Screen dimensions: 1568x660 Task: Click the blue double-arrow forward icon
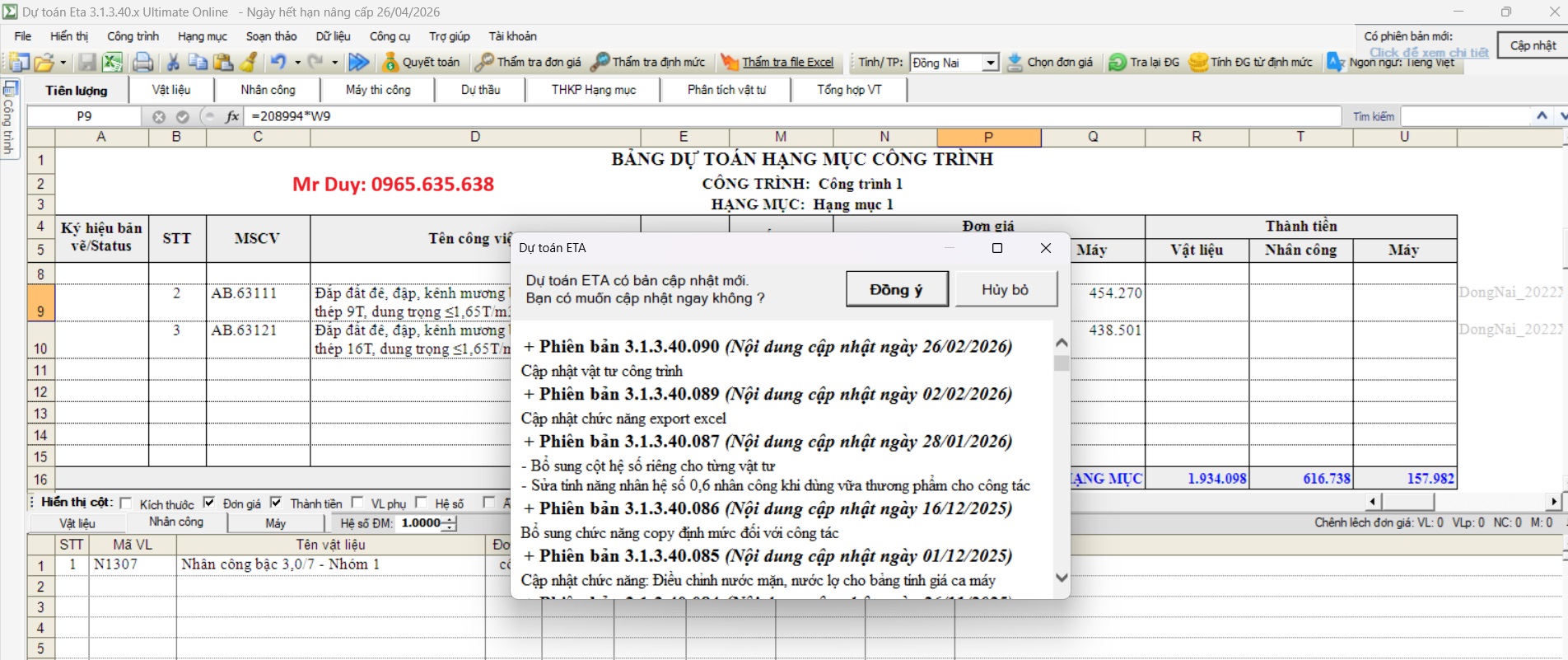click(358, 63)
